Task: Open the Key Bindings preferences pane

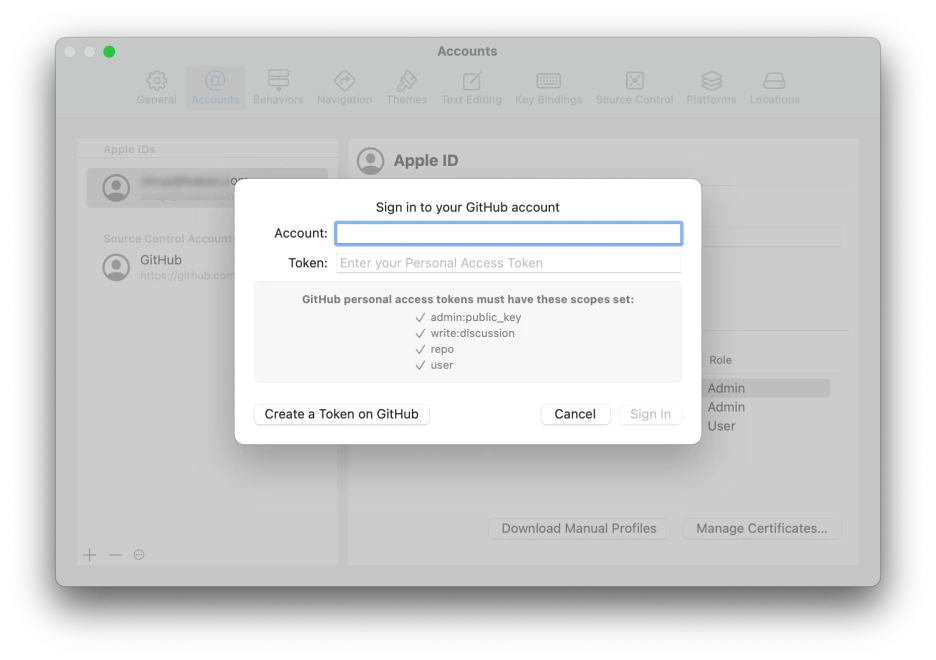Action: click(x=549, y=88)
